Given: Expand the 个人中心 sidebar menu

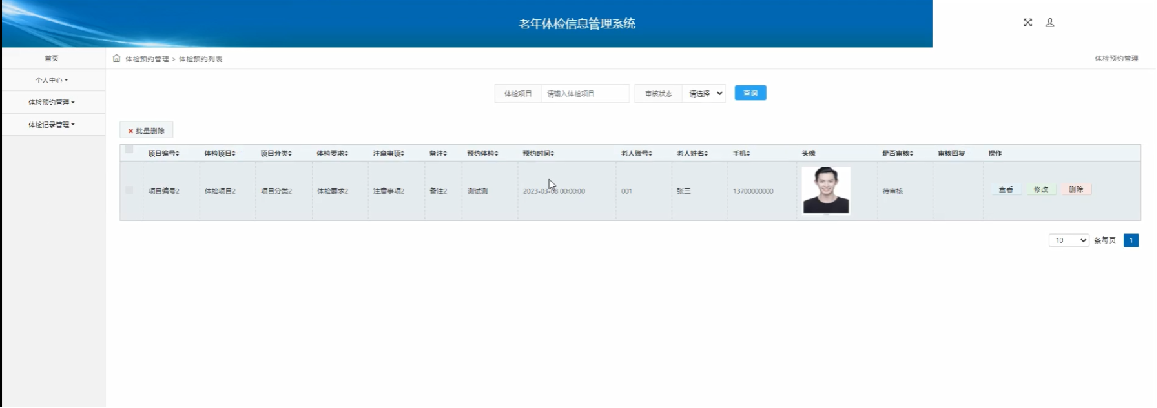Looking at the screenshot, I should coord(52,80).
